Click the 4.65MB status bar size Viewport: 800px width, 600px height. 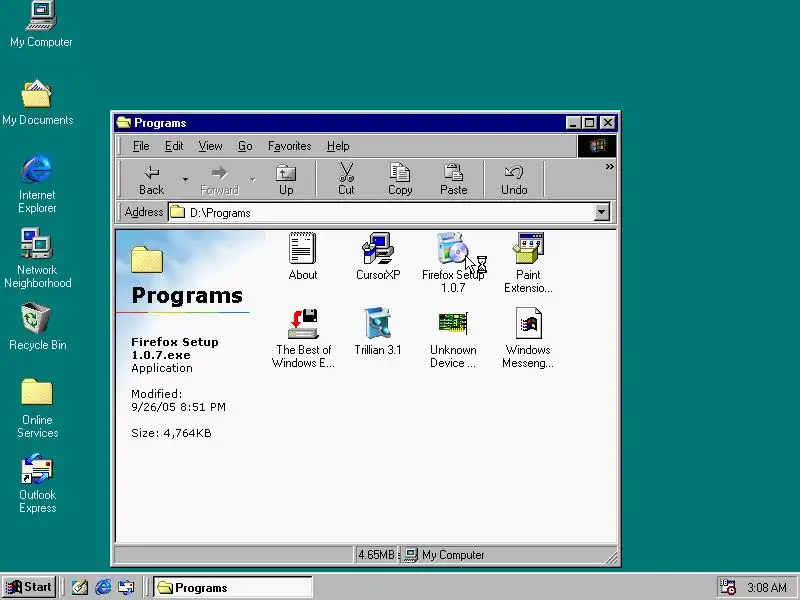point(377,555)
